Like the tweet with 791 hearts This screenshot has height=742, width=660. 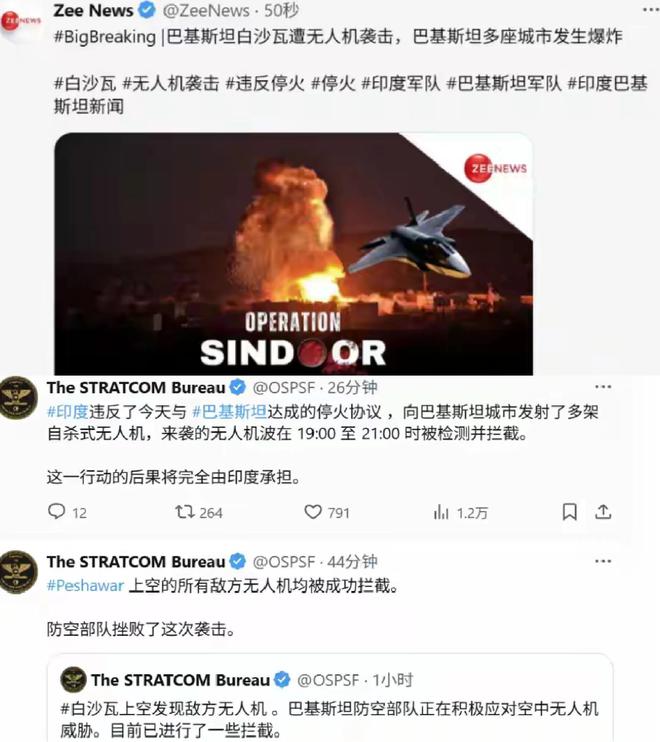(313, 512)
